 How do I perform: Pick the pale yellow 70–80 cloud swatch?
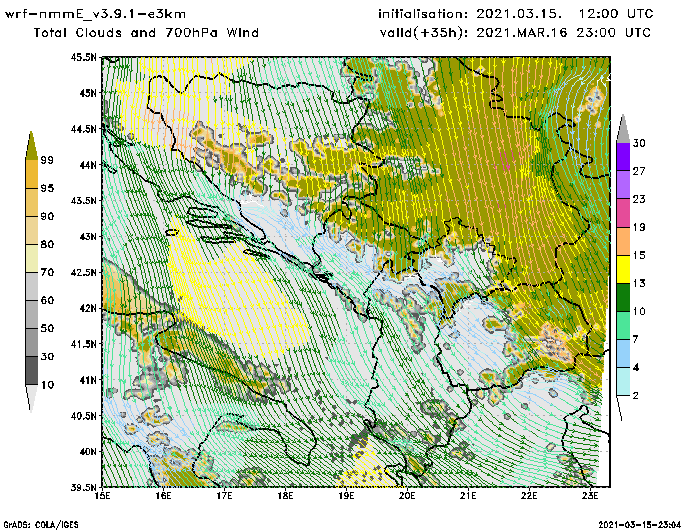[x=32, y=259]
